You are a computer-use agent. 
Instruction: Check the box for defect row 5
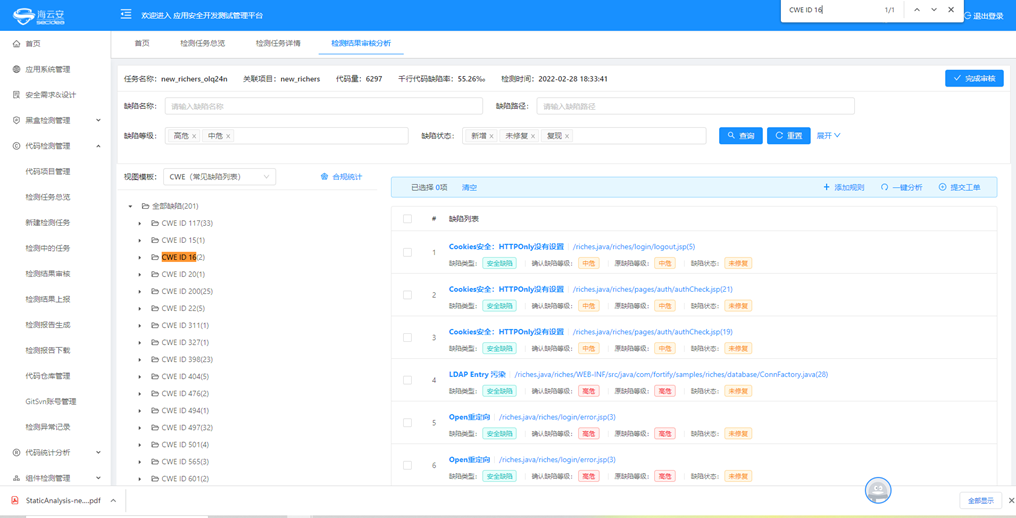pos(407,423)
